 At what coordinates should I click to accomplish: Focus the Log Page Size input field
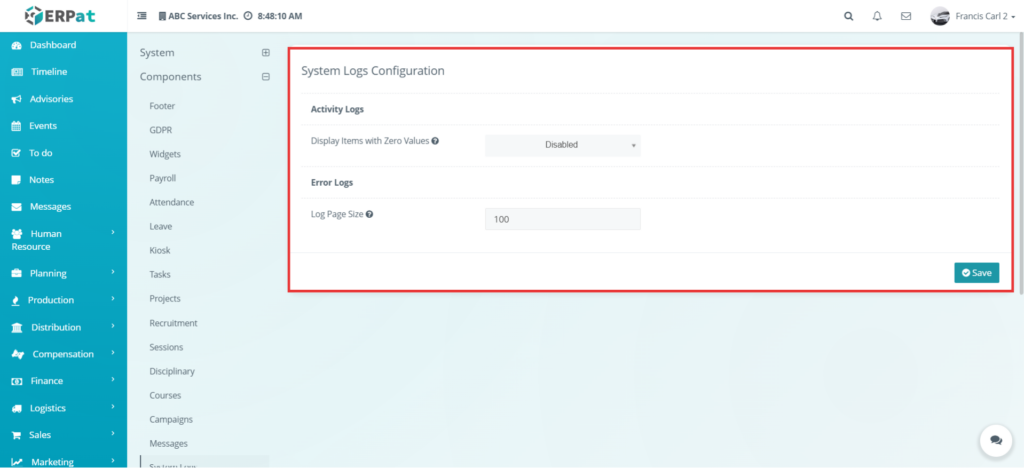coord(563,219)
